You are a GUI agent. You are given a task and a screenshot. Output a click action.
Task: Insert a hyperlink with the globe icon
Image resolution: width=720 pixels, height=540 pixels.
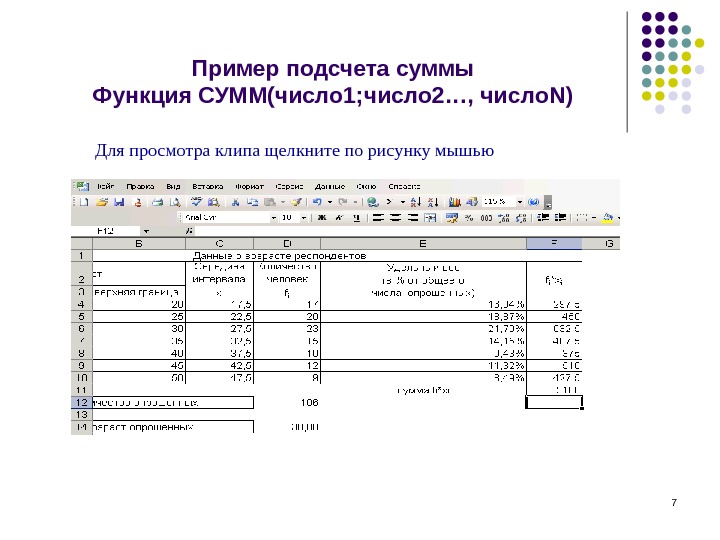(373, 202)
